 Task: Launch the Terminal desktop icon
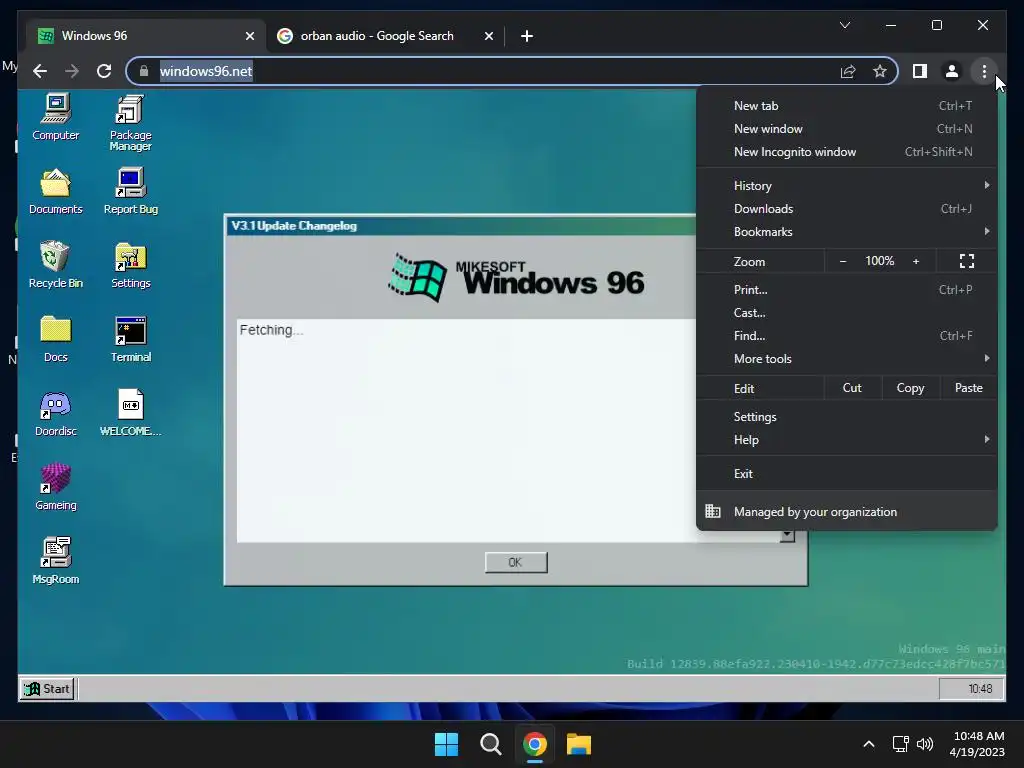(131, 338)
